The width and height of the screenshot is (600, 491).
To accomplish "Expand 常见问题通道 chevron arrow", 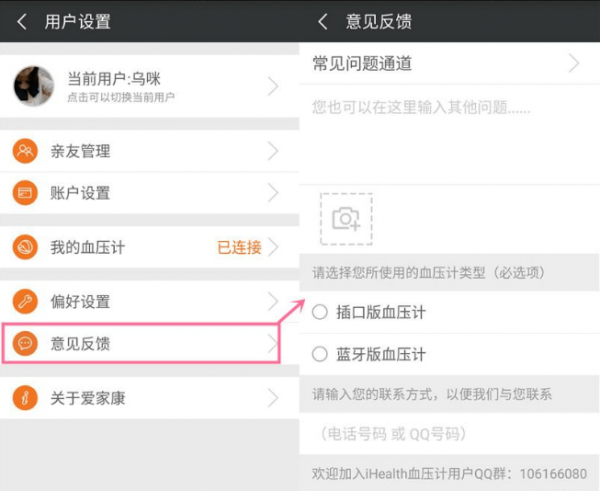I will tap(574, 64).
